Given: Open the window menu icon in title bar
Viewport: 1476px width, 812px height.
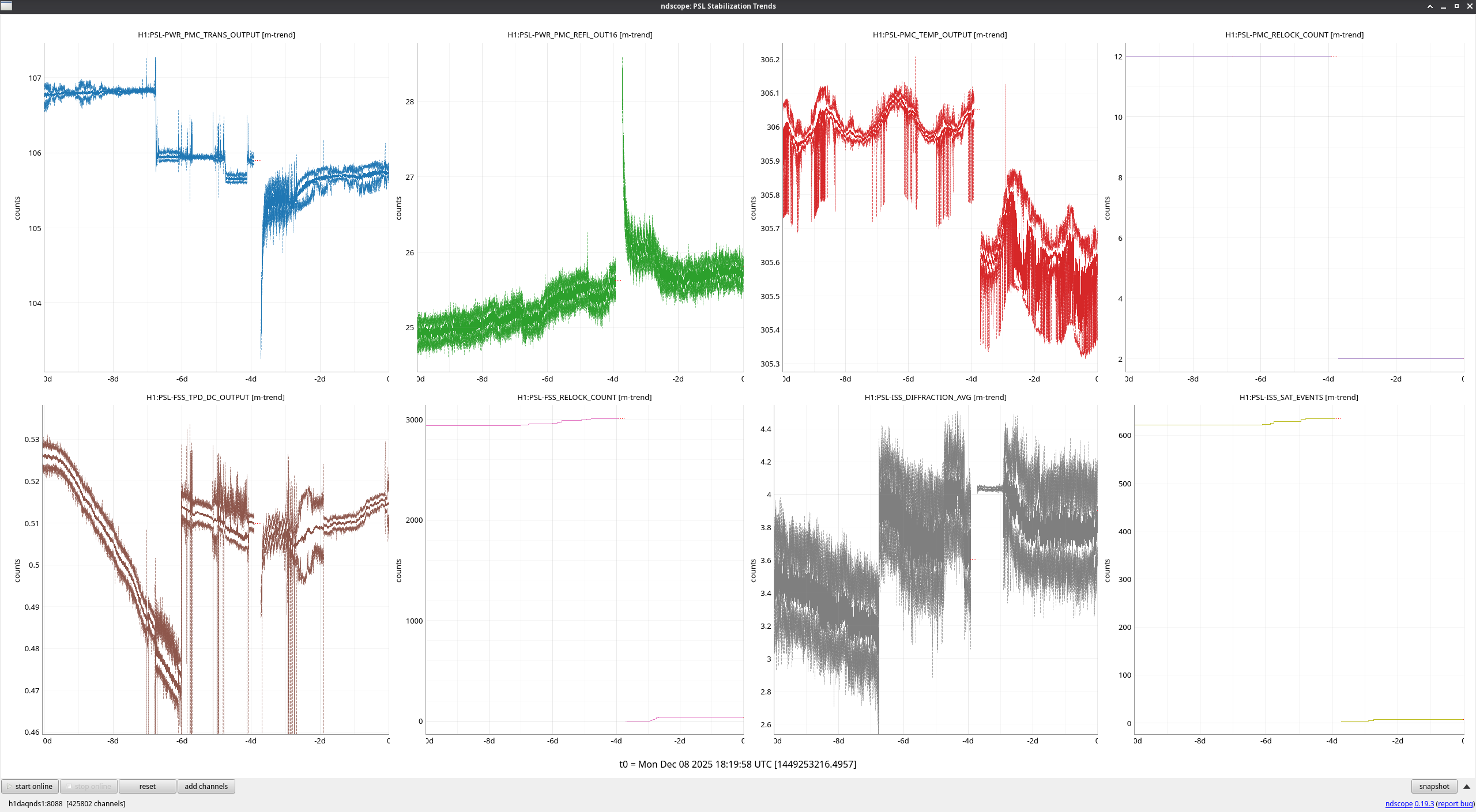Looking at the screenshot, I should [x=6, y=6].
